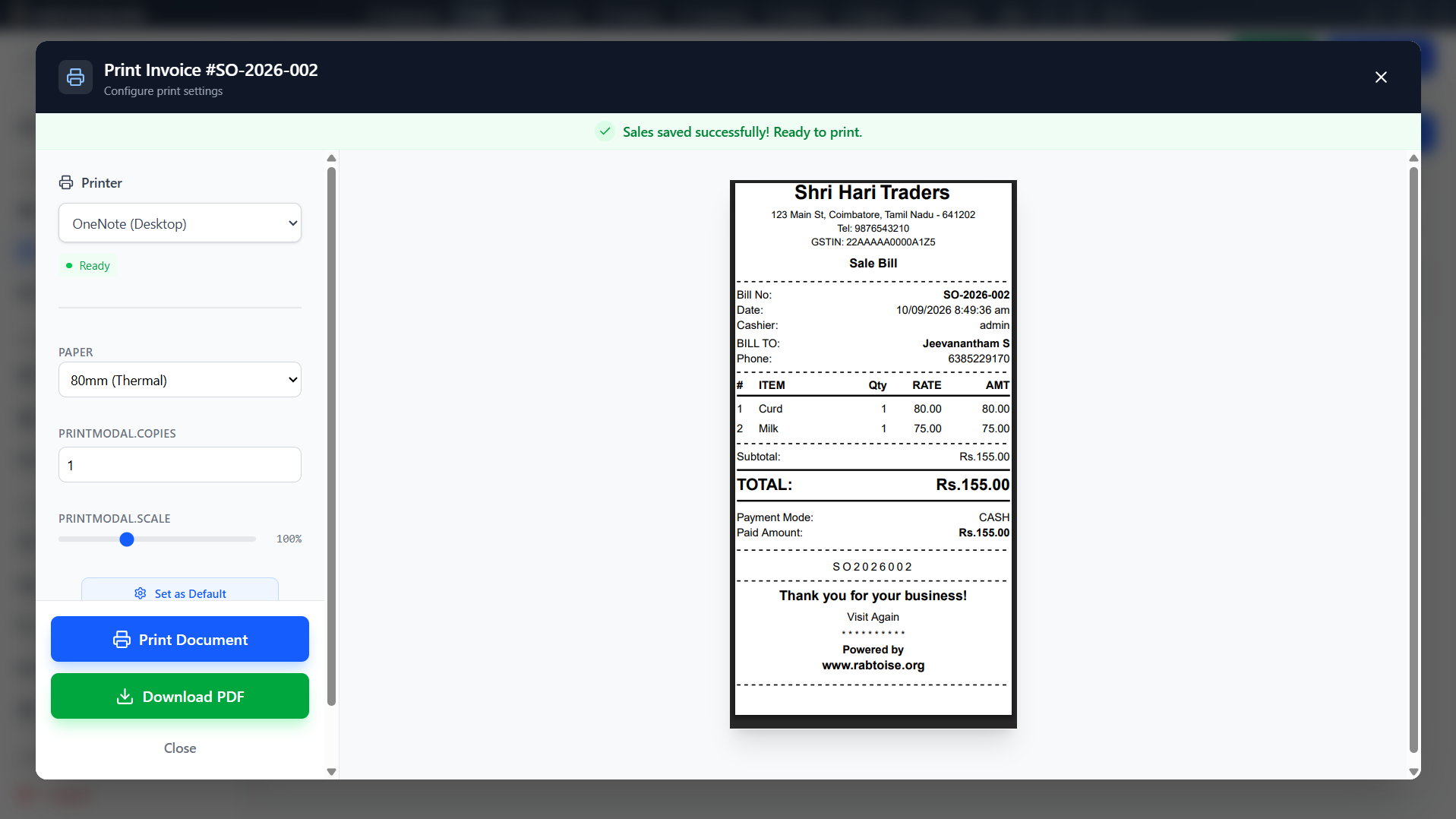Click the green Ready status dot
This screenshot has width=1456, height=819.
pyautogui.click(x=69, y=266)
